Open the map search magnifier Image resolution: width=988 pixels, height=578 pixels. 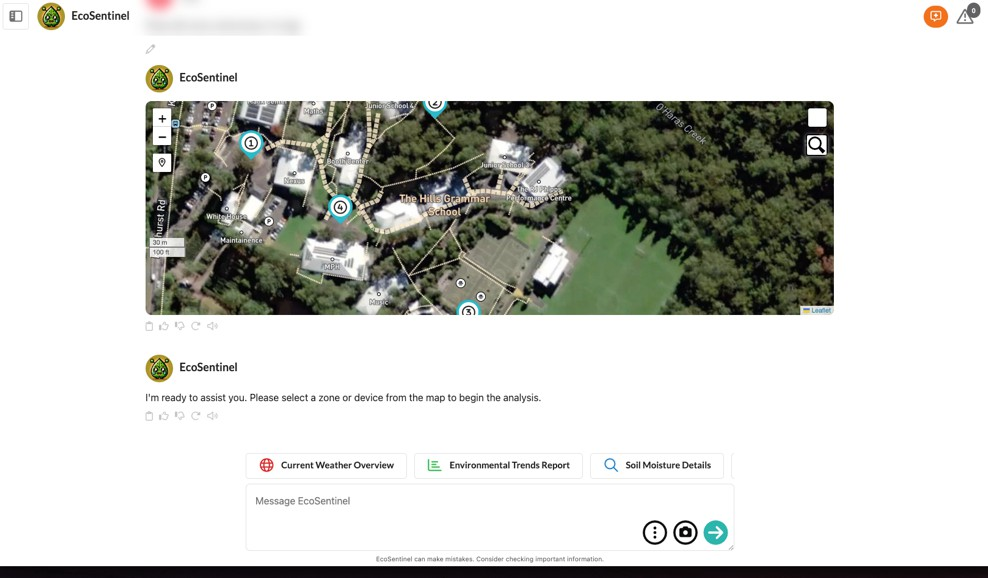[816, 145]
